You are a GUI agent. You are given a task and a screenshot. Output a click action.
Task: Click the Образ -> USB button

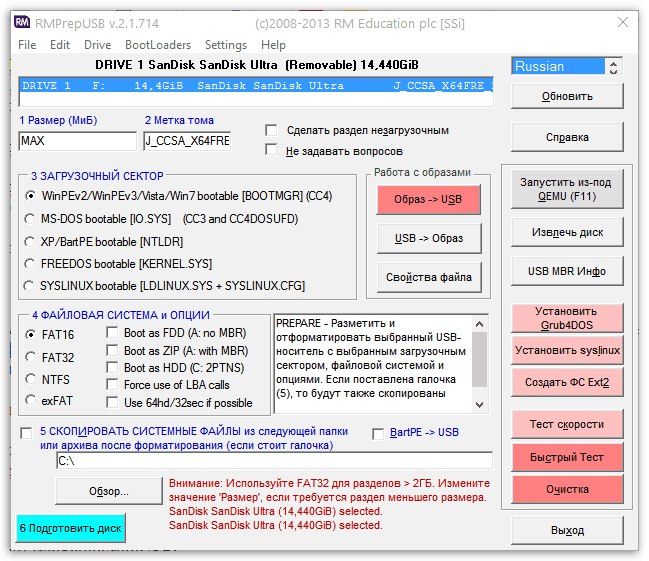pyautogui.click(x=428, y=200)
